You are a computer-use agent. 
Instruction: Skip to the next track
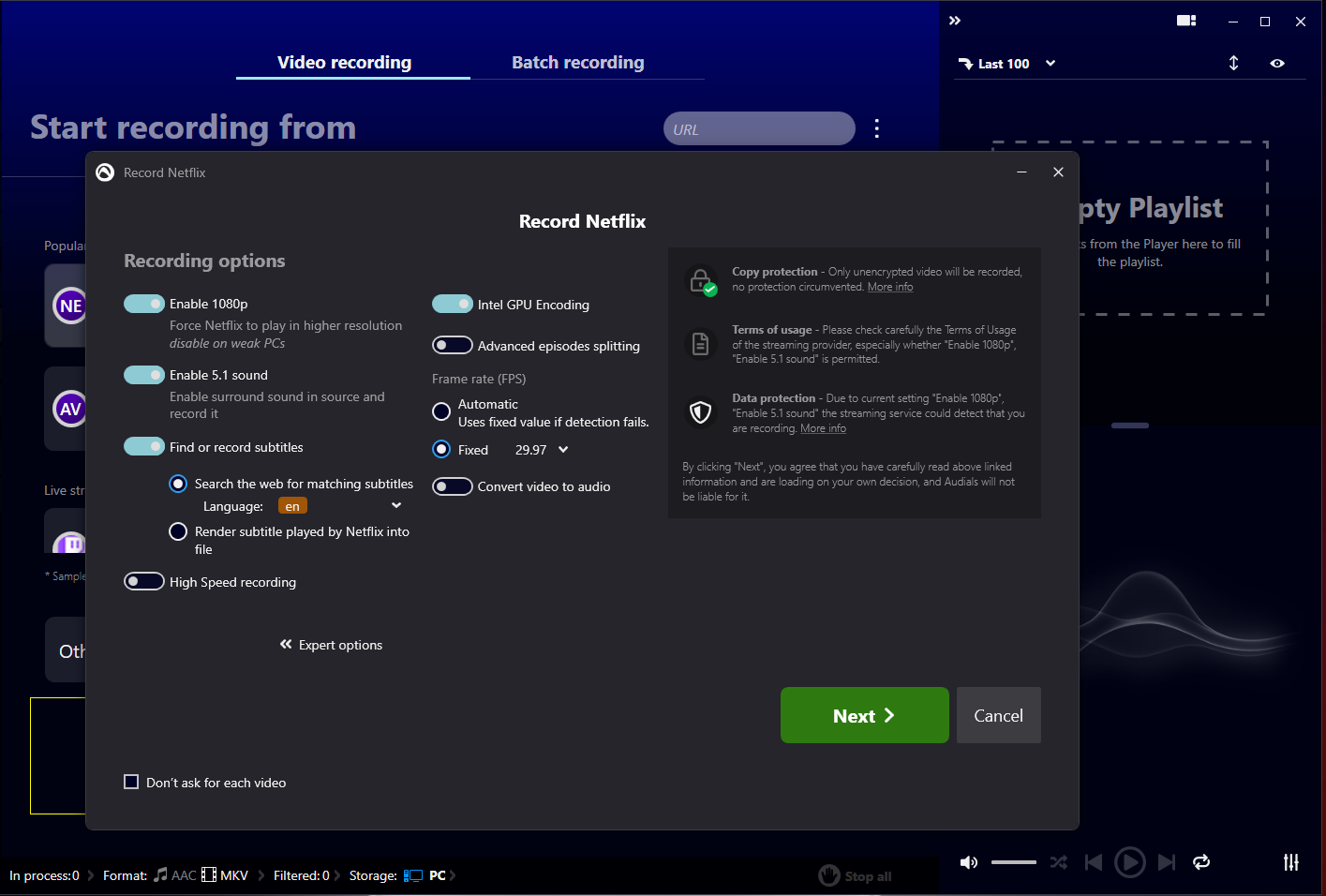[1167, 862]
